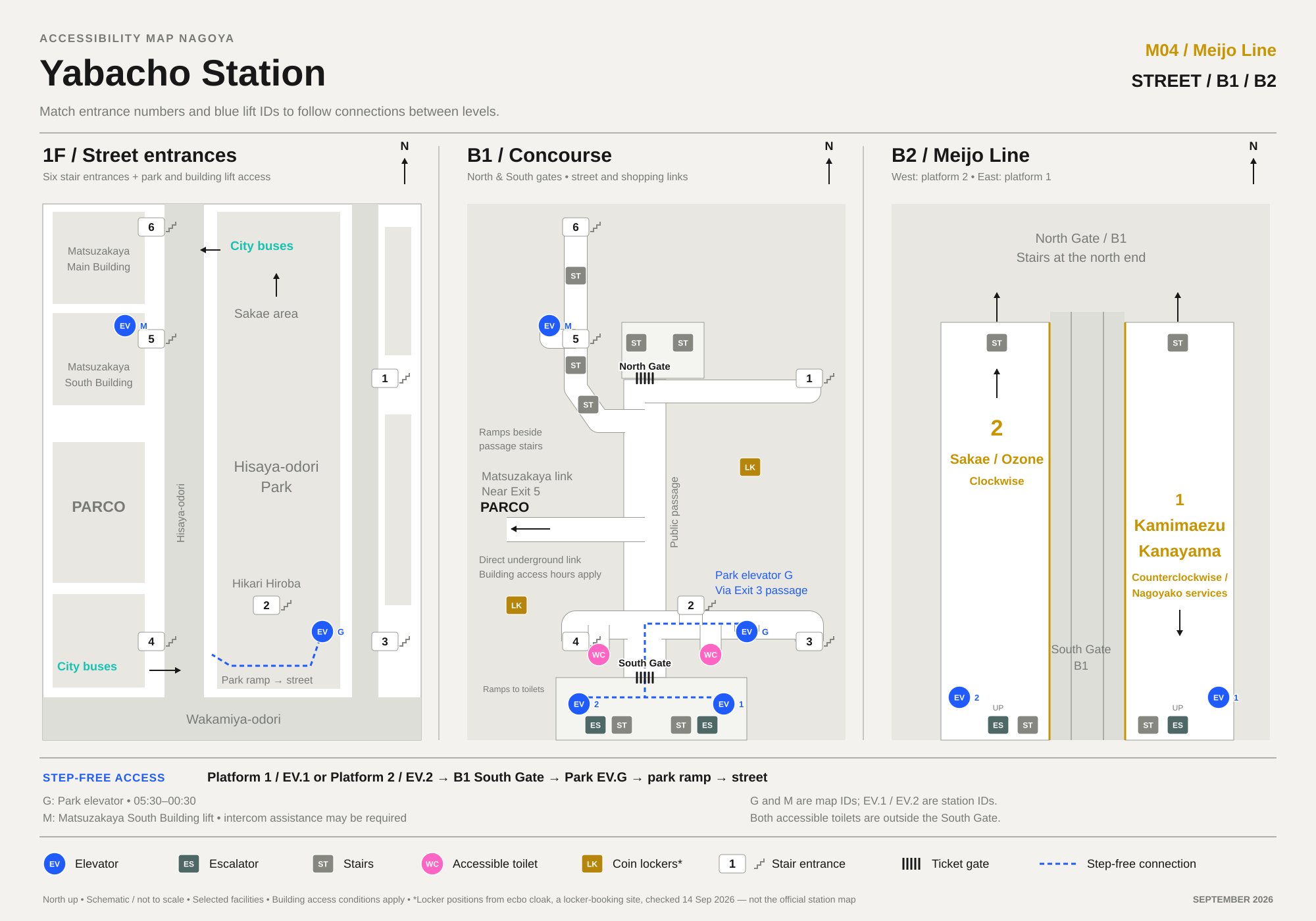Click the 'Hikari Hiroba' label
The image size is (1316, 921).
coord(266,584)
